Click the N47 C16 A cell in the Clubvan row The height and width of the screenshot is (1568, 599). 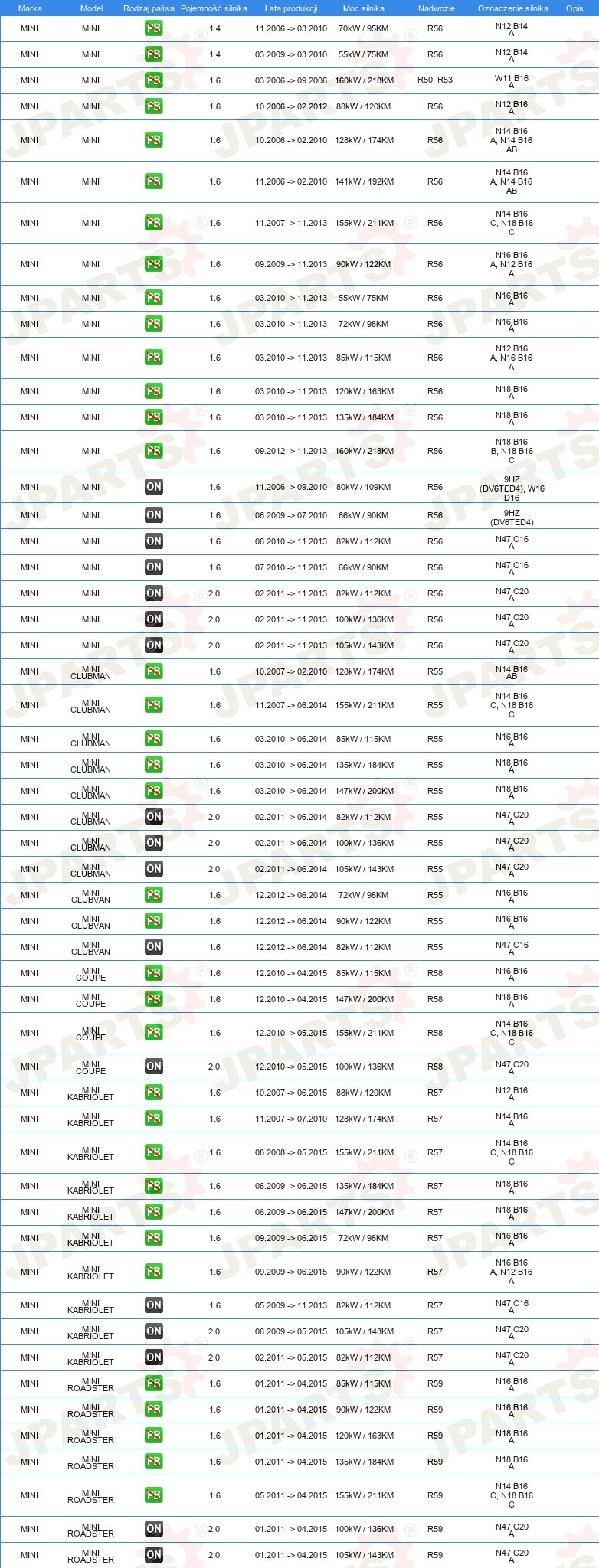(x=512, y=948)
